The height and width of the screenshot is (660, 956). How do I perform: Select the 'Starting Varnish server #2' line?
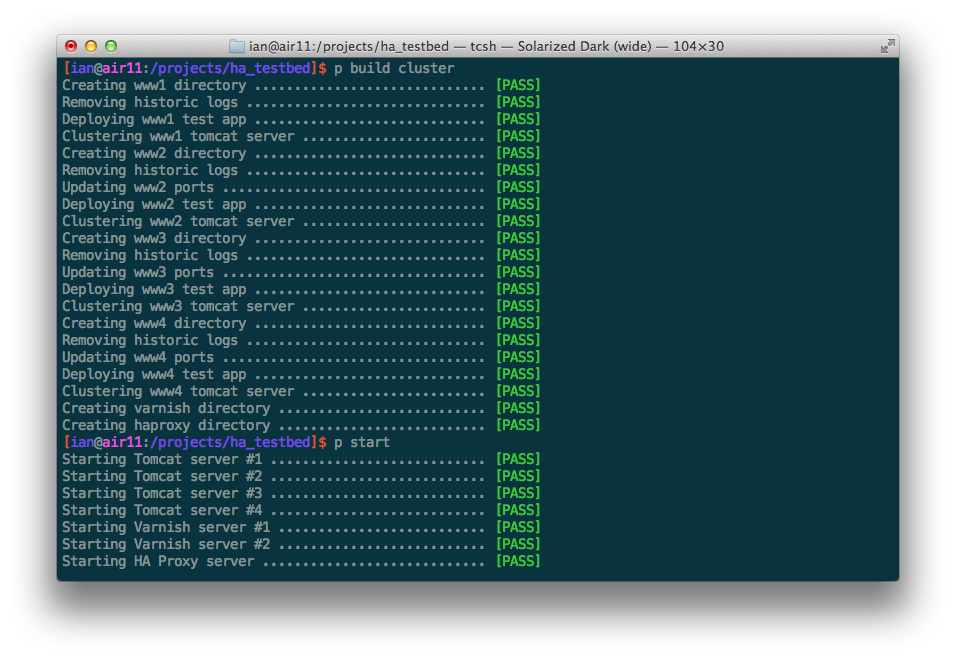point(166,544)
